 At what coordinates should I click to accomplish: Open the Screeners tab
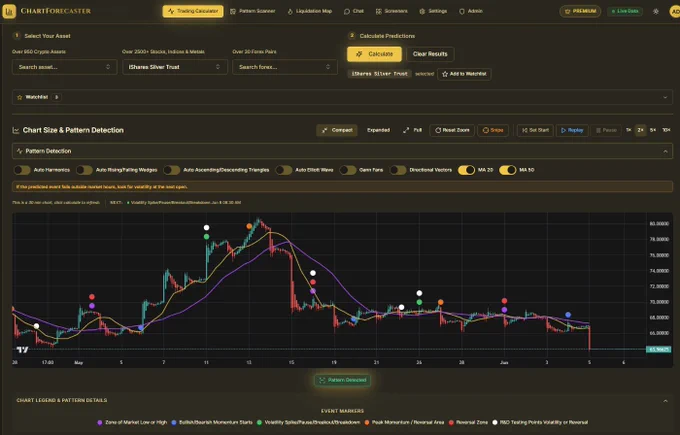pos(392,11)
